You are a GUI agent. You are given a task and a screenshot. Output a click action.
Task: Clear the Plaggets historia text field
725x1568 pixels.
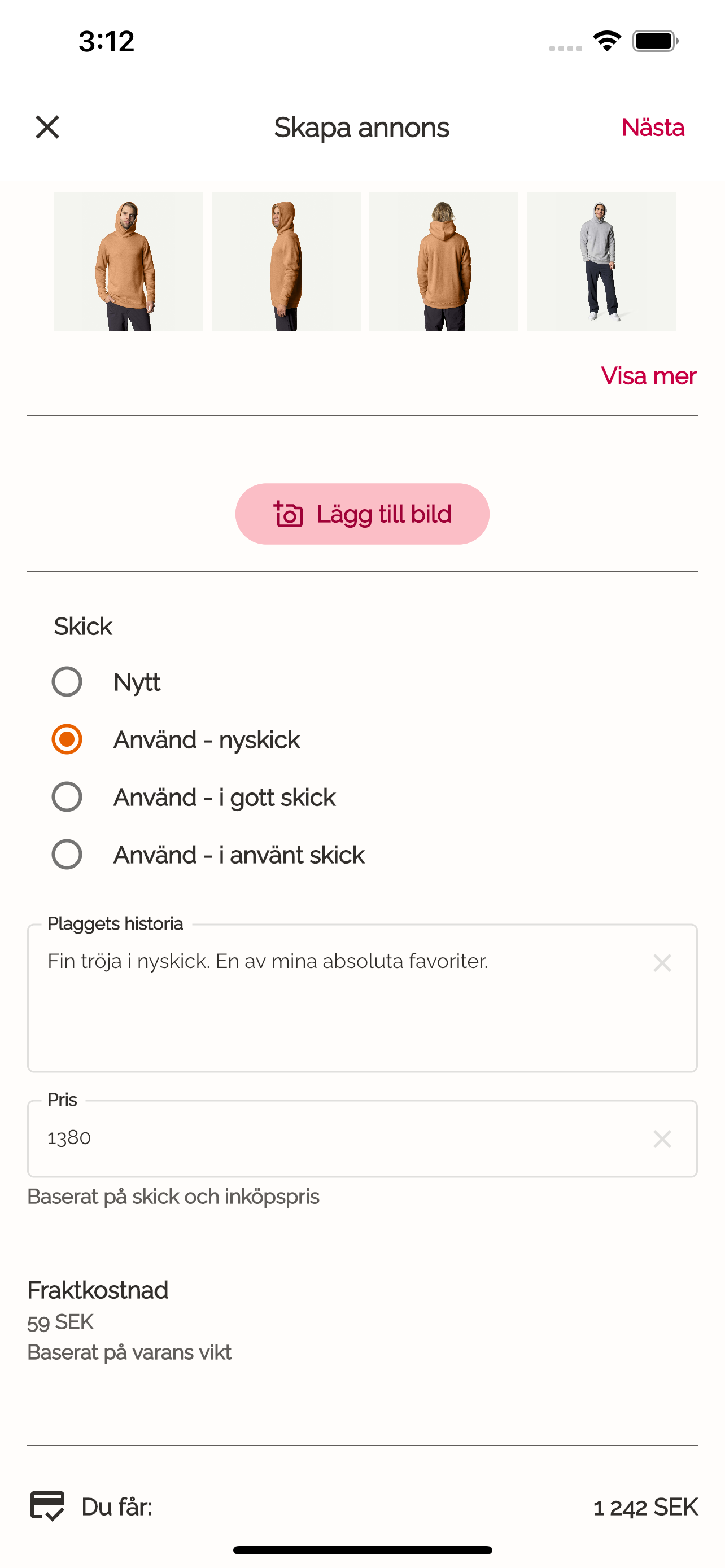[x=662, y=963]
